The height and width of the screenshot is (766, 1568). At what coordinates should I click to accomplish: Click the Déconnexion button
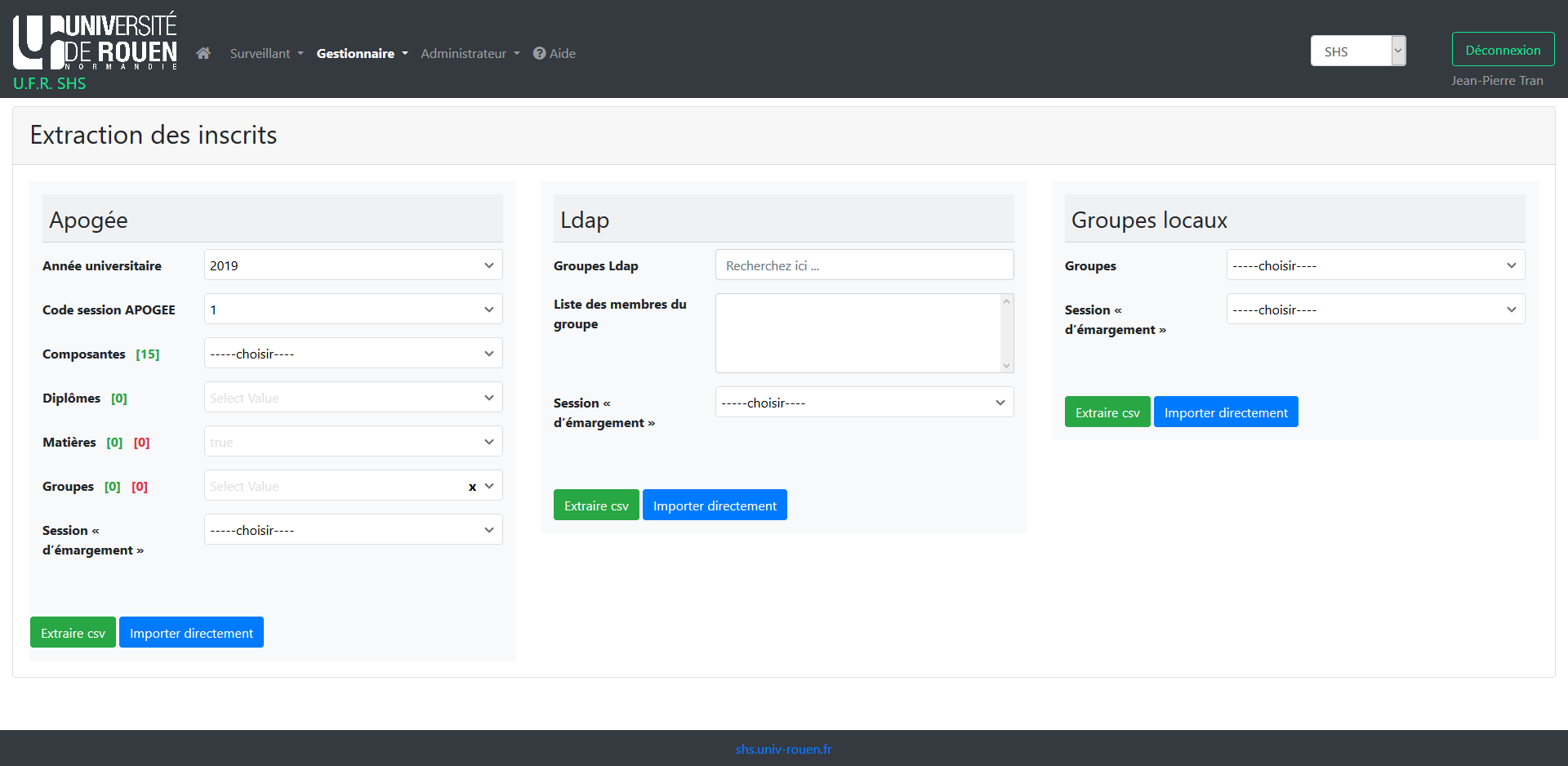1502,50
